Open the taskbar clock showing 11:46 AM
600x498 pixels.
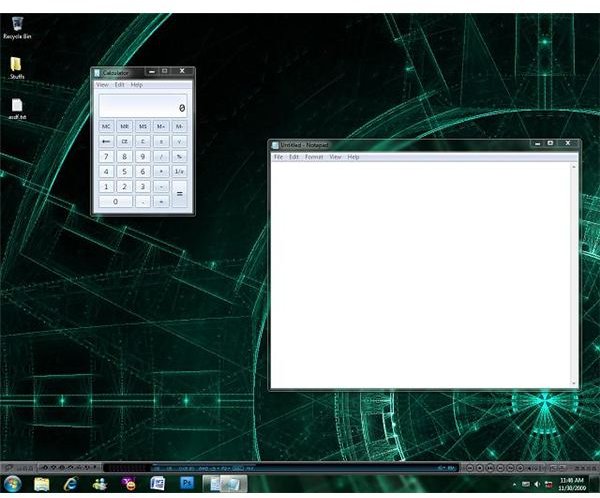click(x=572, y=484)
